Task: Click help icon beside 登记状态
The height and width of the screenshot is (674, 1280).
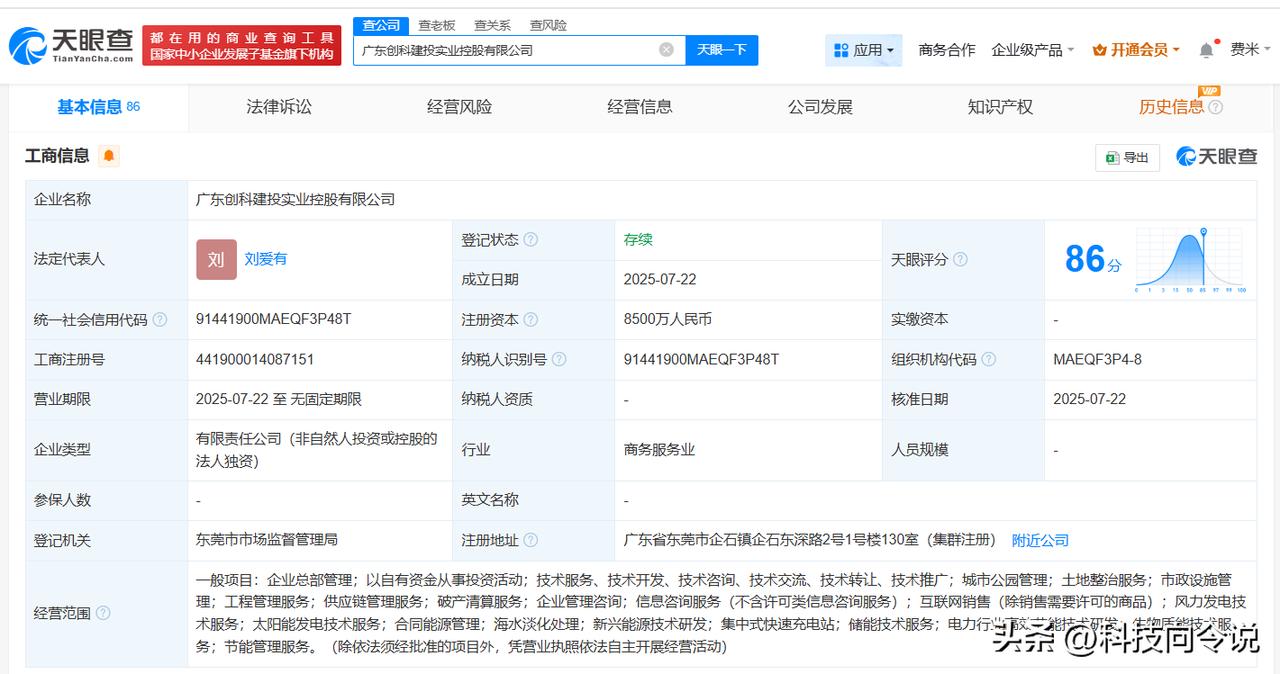Action: click(x=531, y=240)
